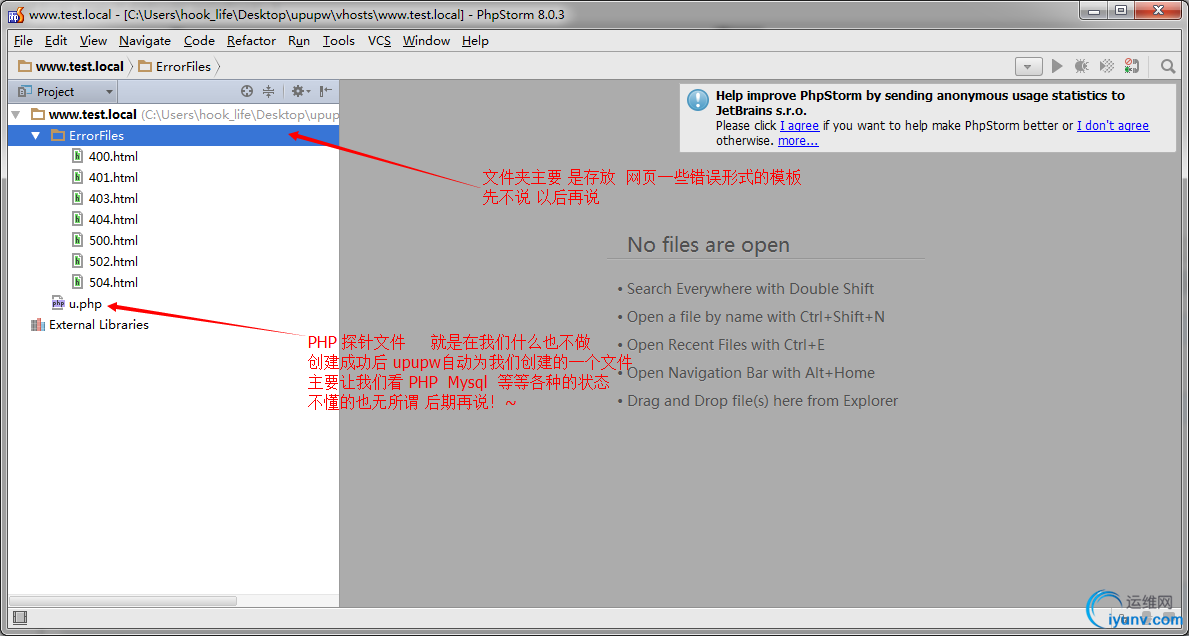Click the www.test.local root folder icon
Screen dimensions: 1189x636
(x=38, y=114)
